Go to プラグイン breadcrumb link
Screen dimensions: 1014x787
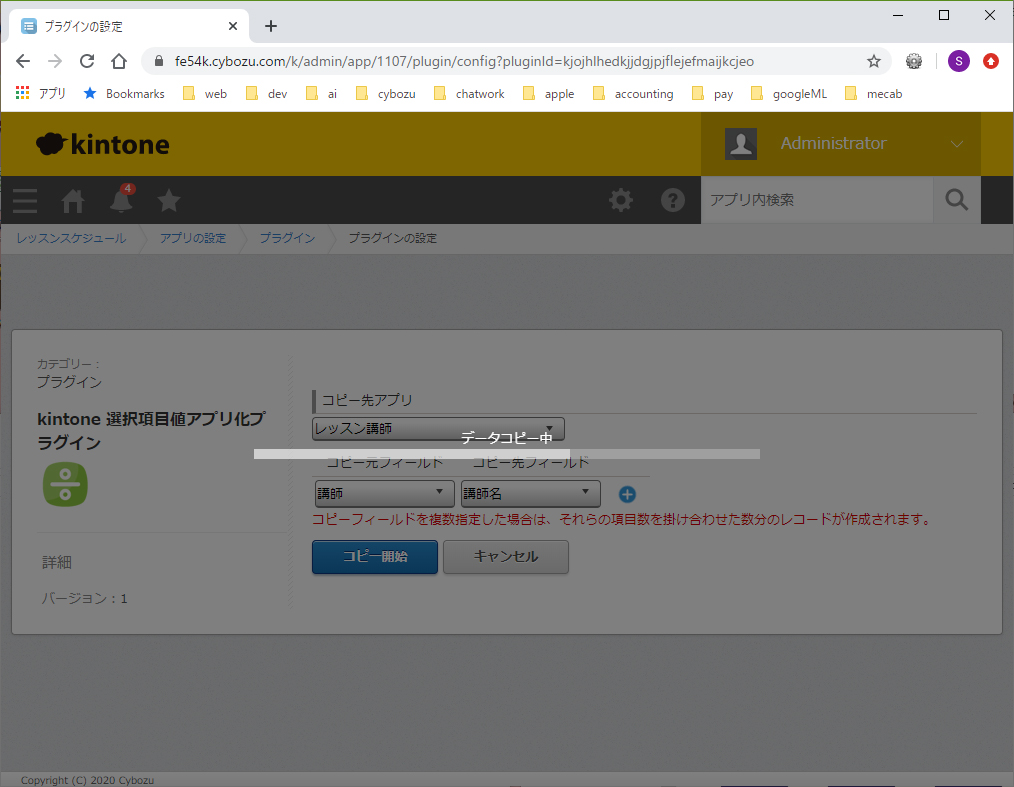pyautogui.click(x=287, y=238)
